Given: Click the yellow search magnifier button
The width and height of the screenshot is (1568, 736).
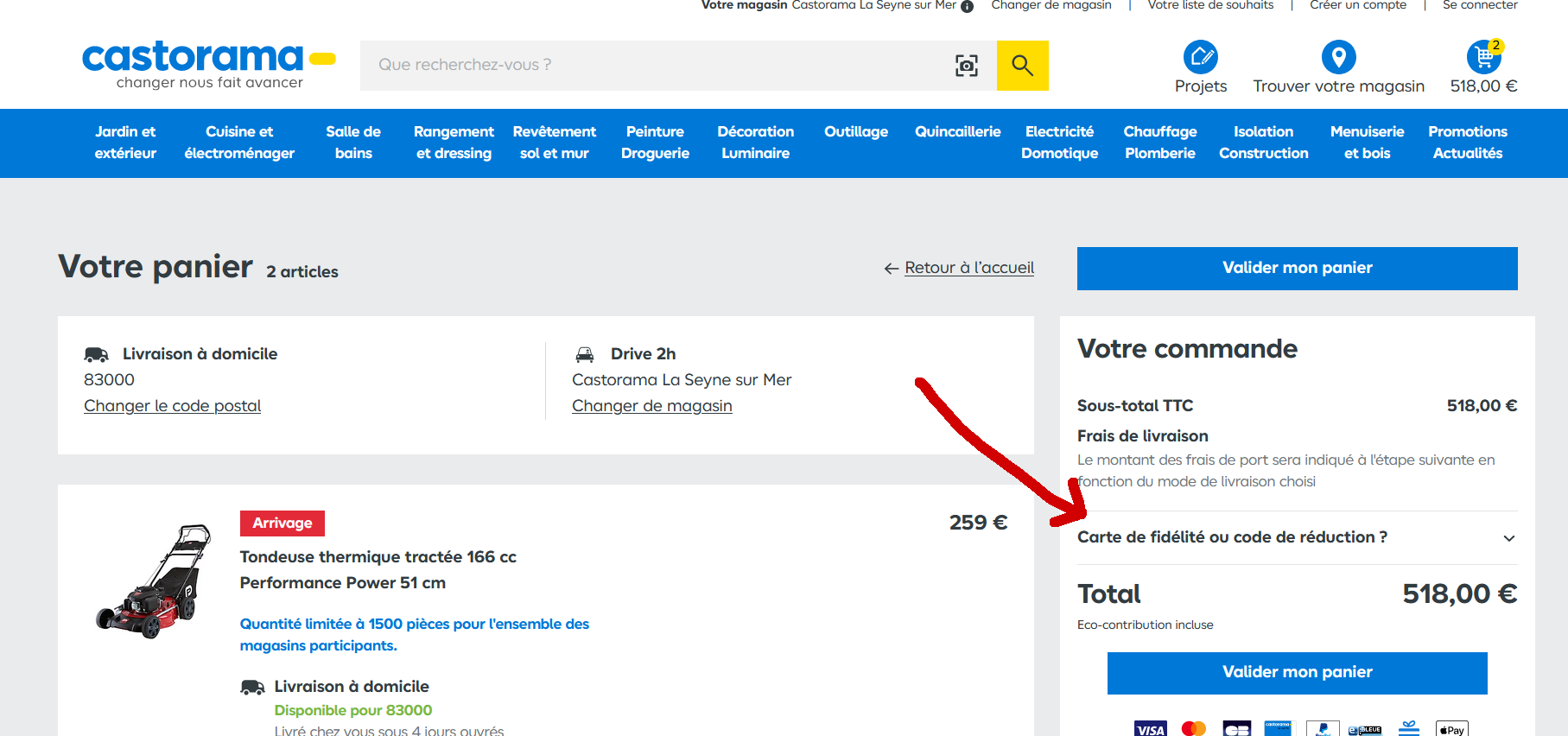Looking at the screenshot, I should (1023, 66).
